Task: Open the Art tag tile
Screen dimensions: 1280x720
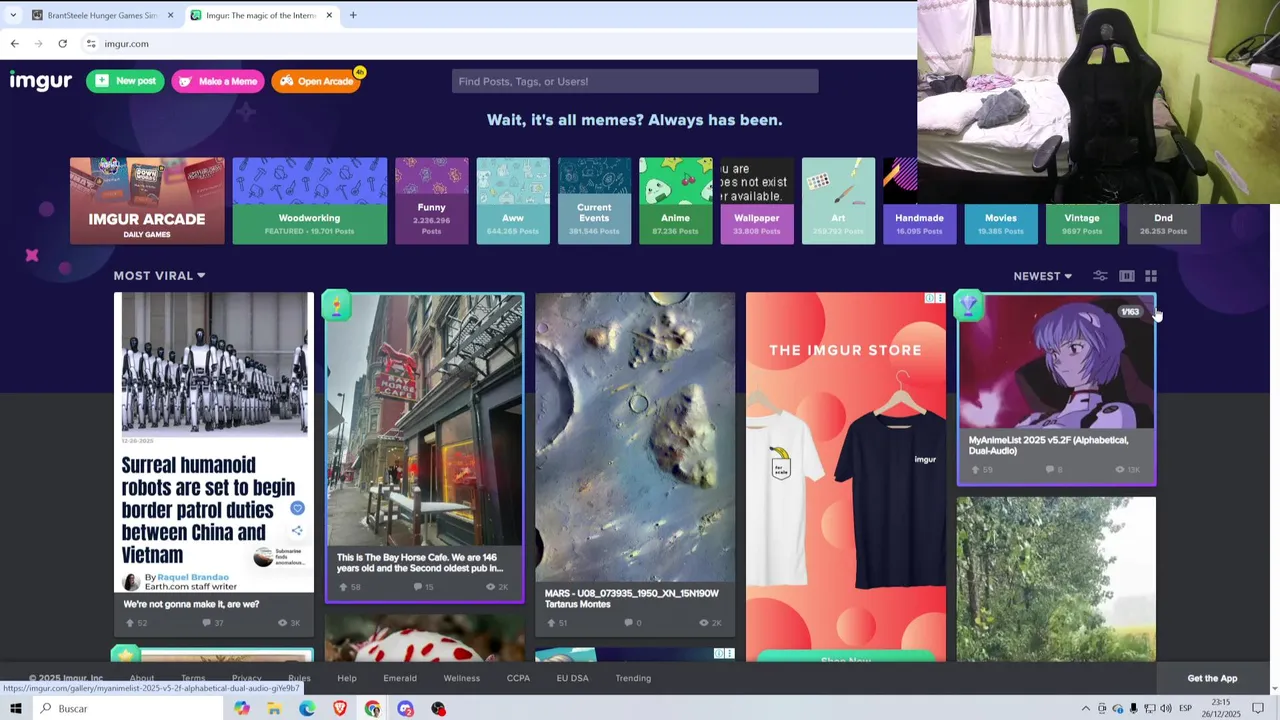Action: (838, 201)
